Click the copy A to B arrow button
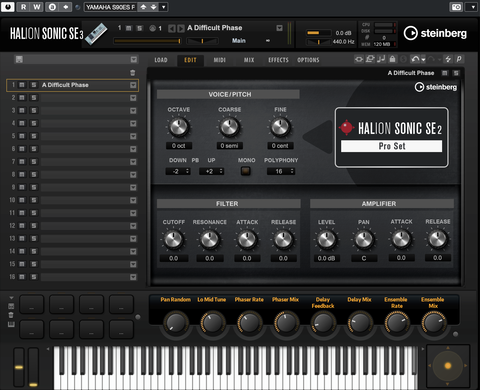This screenshot has width=480, height=390. (66, 7)
